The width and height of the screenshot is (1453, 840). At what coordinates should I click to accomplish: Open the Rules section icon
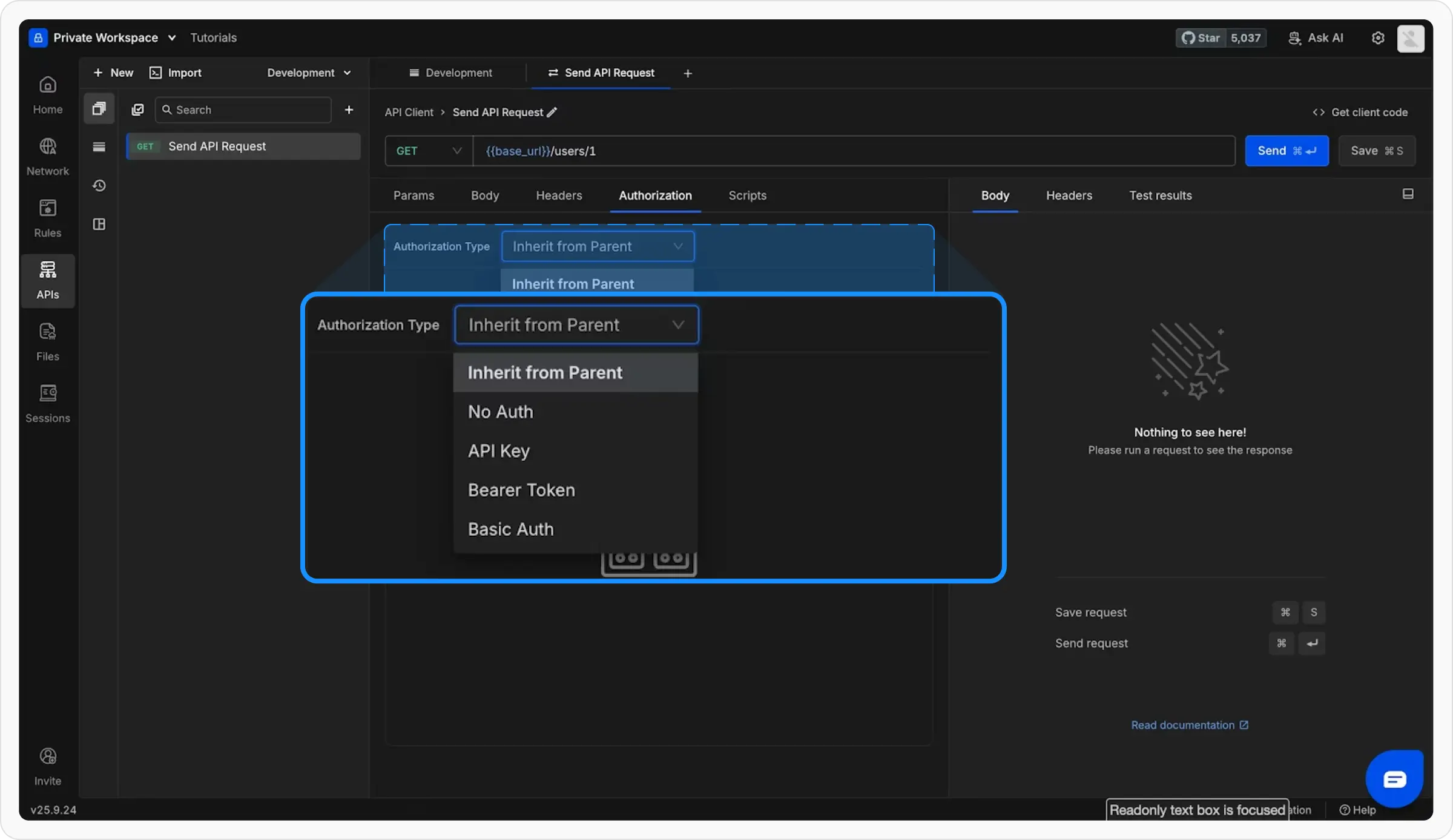(47, 208)
